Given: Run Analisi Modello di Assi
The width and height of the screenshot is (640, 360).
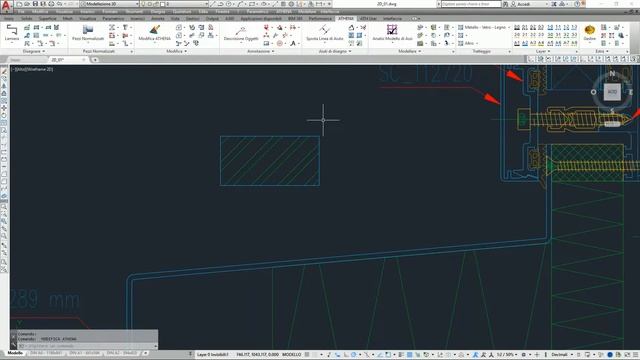Looking at the screenshot, I should click(x=392, y=33).
